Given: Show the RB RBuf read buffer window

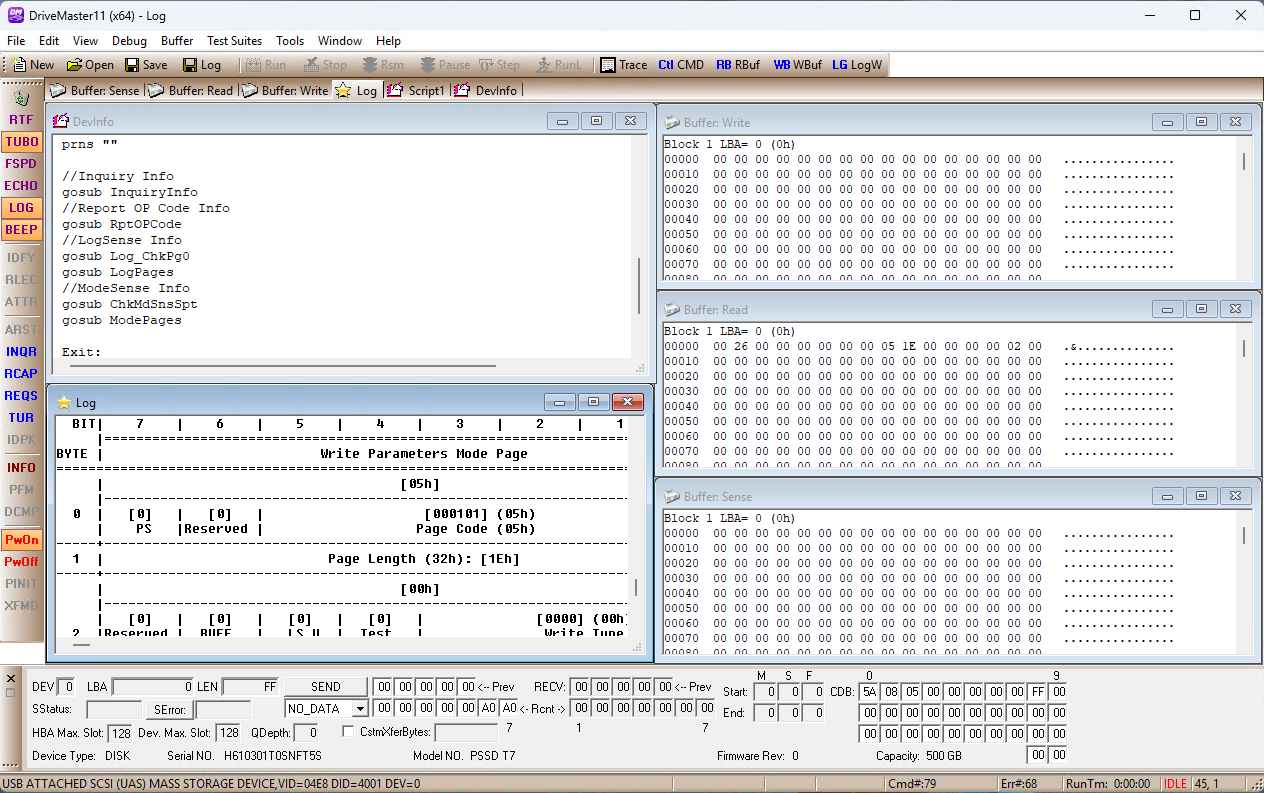Looking at the screenshot, I should point(738,64).
